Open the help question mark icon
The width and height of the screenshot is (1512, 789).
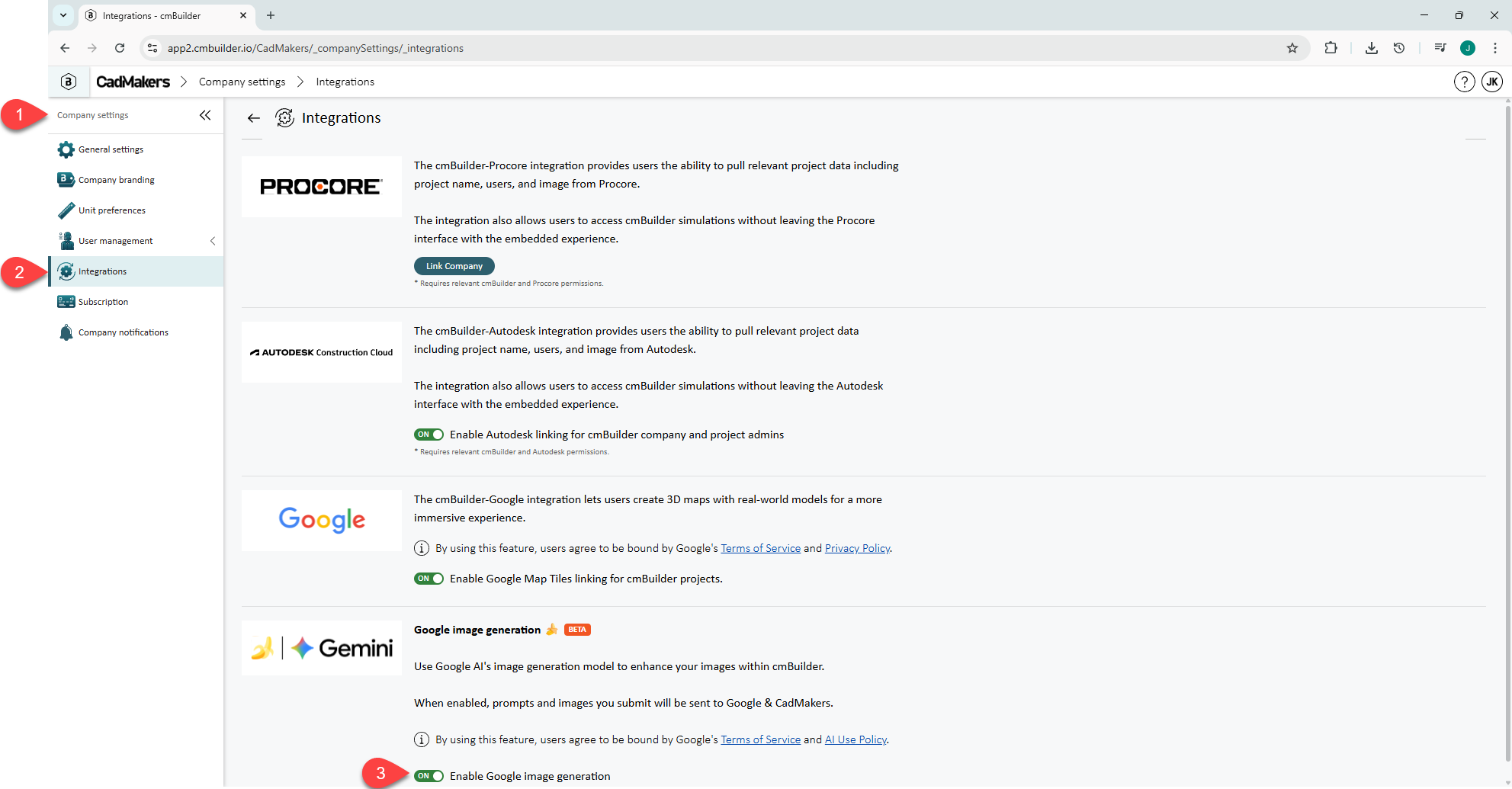pyautogui.click(x=1464, y=82)
